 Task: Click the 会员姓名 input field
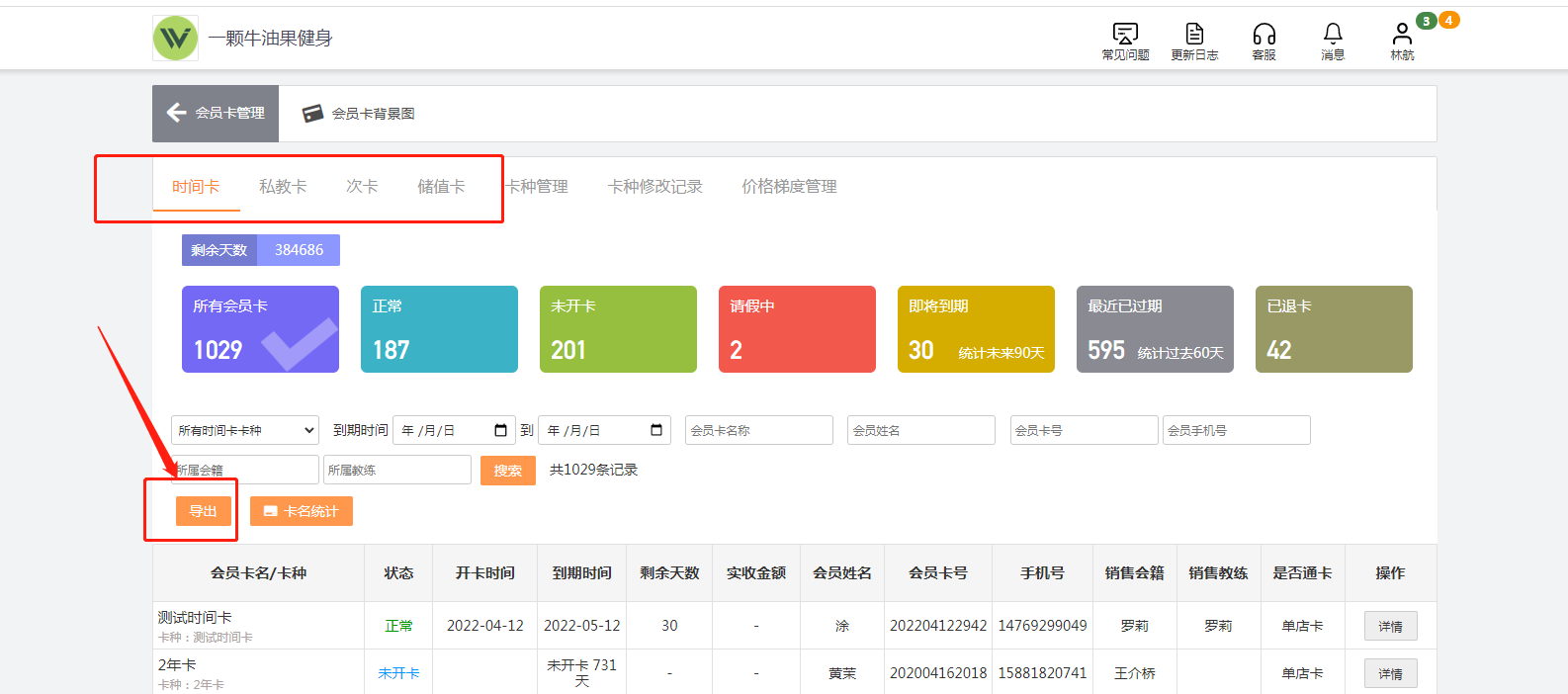point(920,430)
